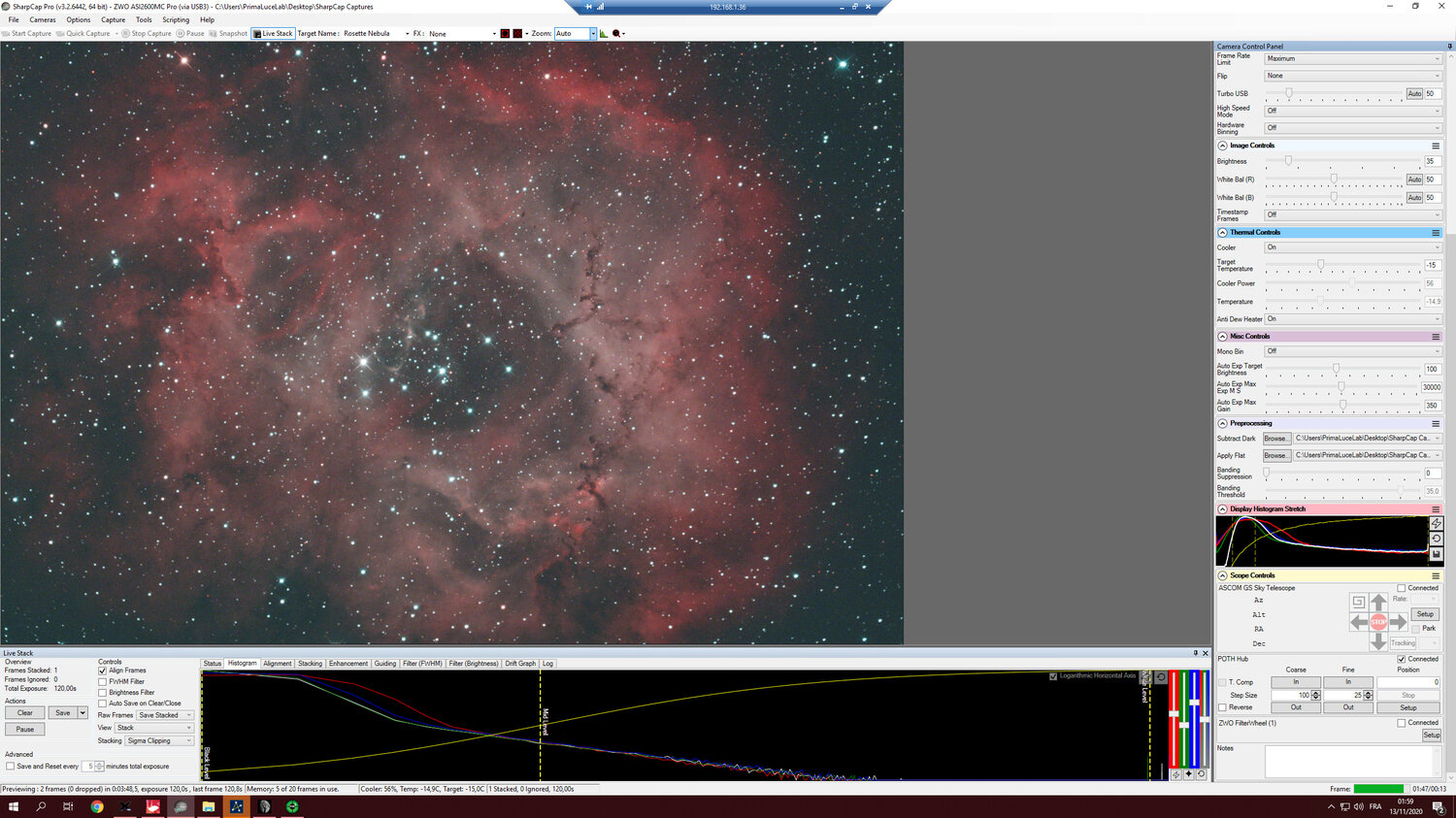1456x818 pixels.
Task: Slew the telescope up with the up arrow
Action: (x=1378, y=603)
